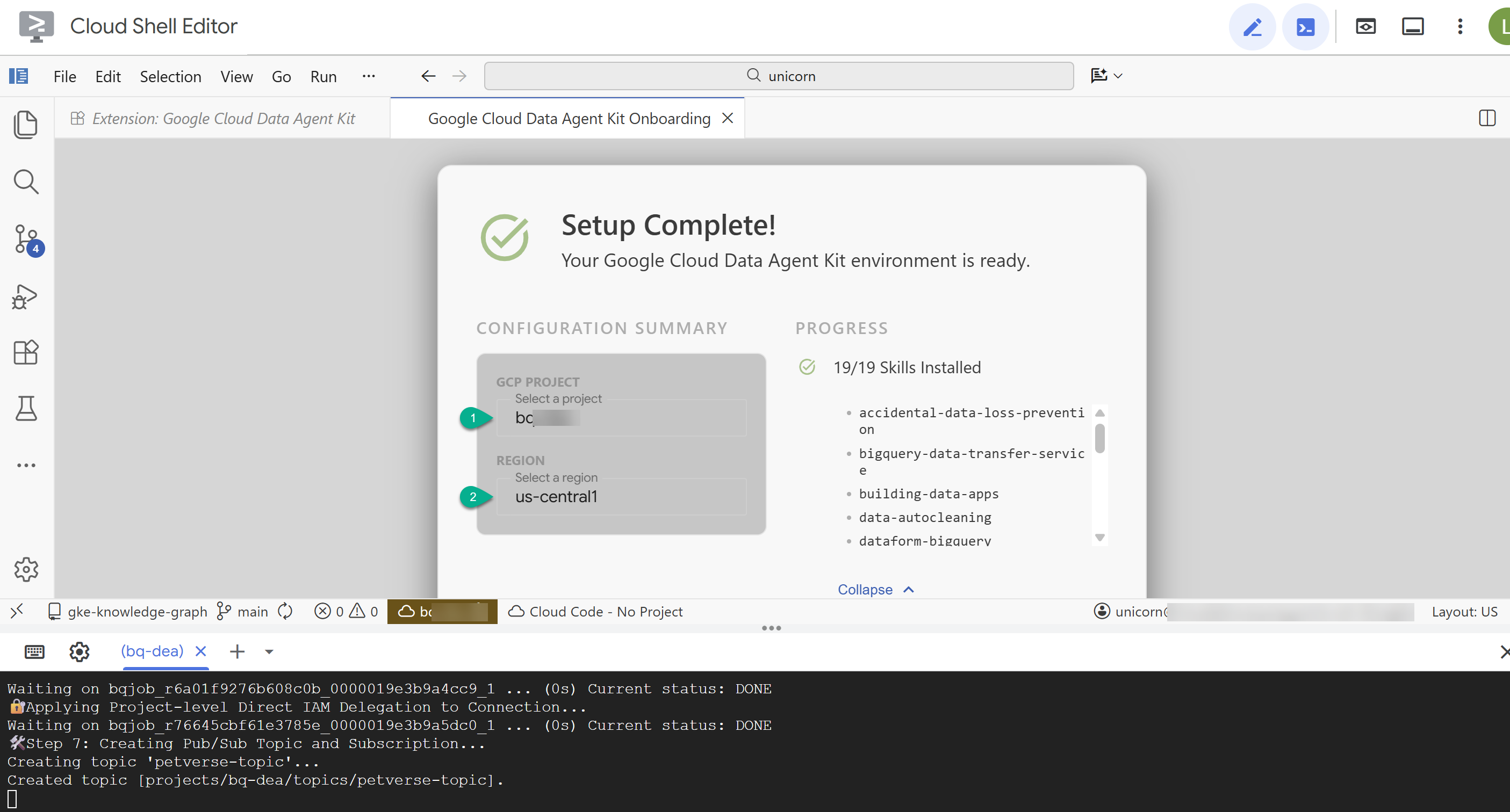
Task: Open Source Control with 4 changes
Action: pos(27,239)
